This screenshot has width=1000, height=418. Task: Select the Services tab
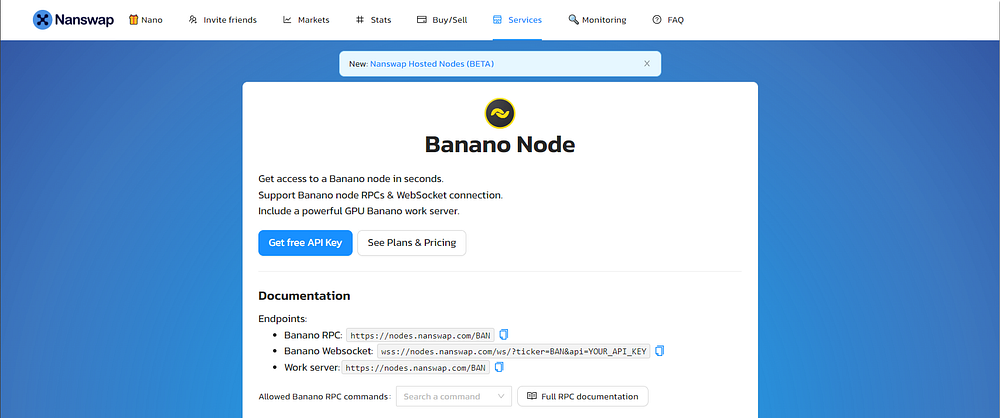(x=517, y=20)
